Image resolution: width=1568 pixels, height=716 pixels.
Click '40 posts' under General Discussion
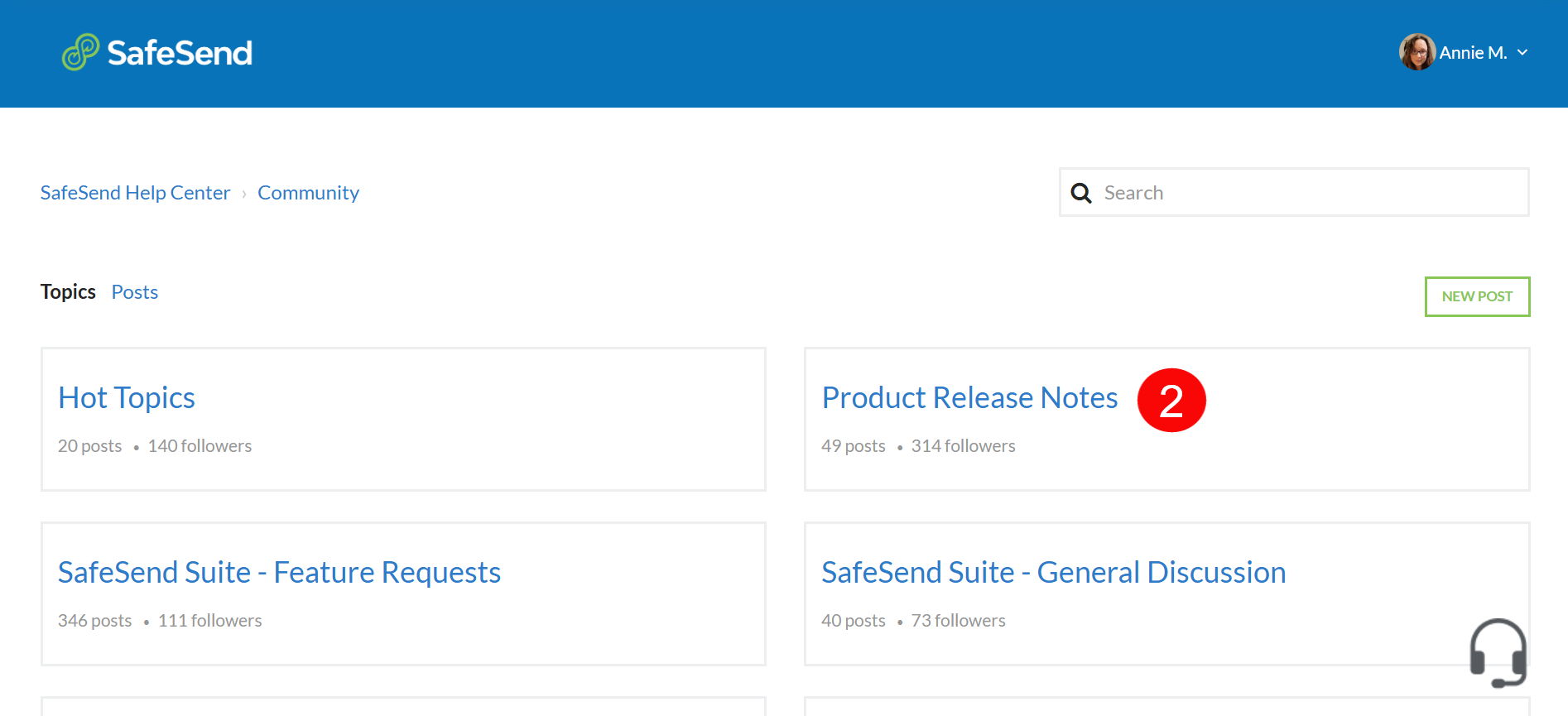click(853, 621)
